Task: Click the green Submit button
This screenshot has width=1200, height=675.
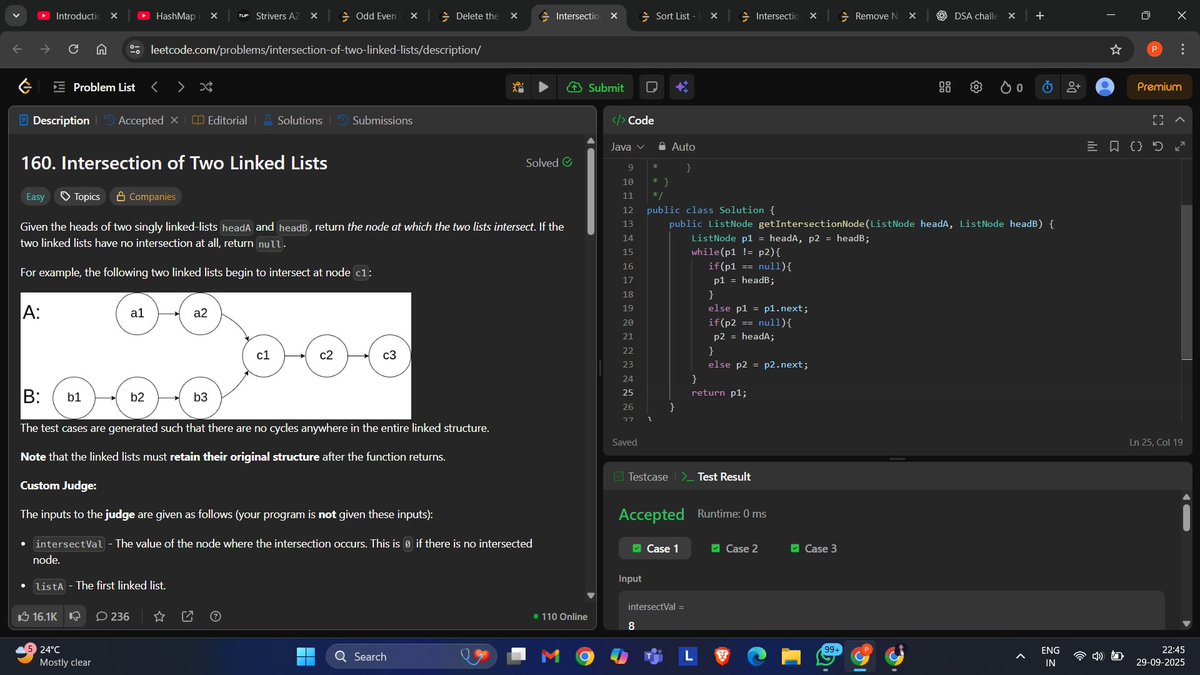Action: coord(595,87)
